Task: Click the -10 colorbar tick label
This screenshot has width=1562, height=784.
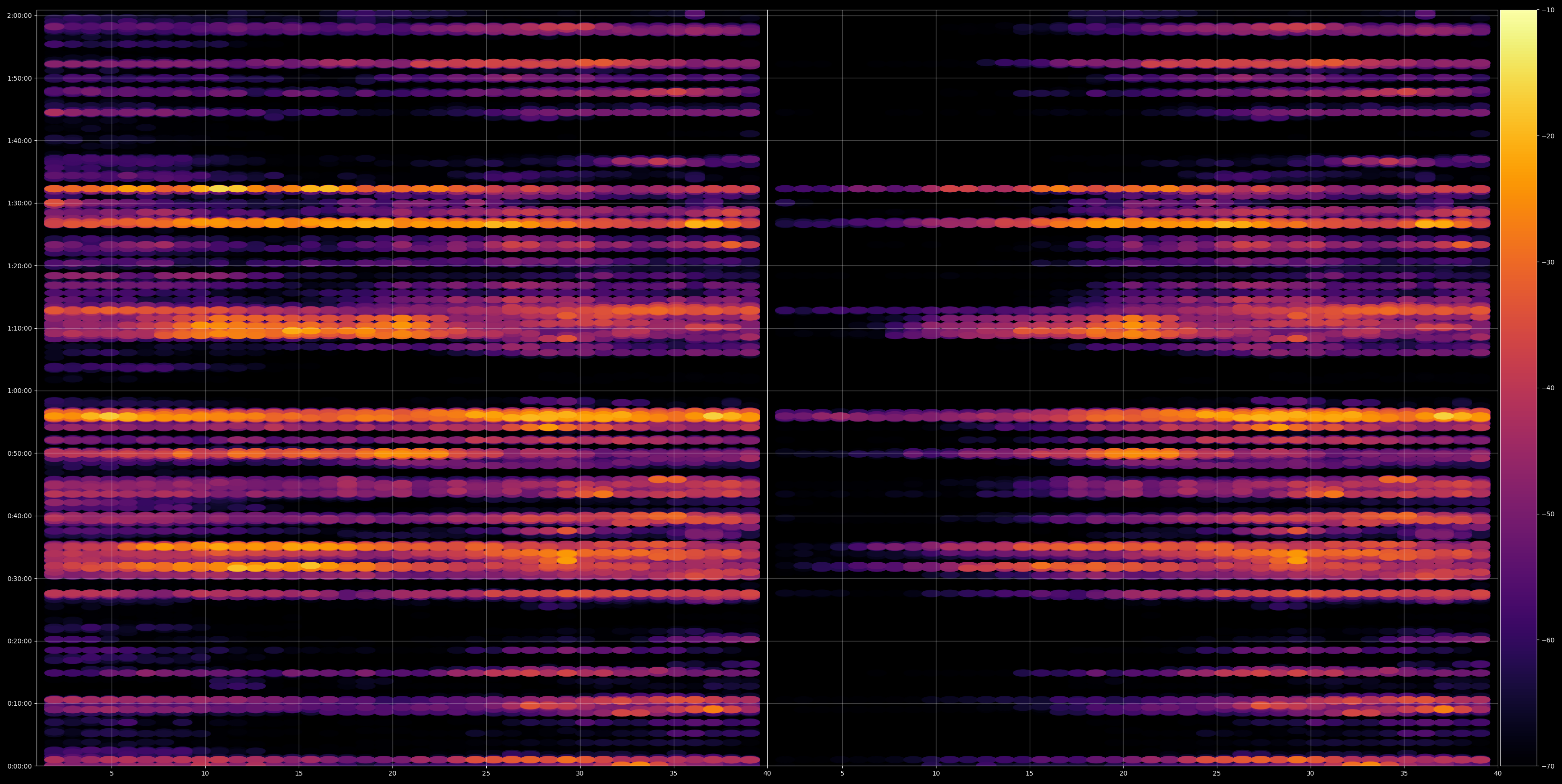Action: pyautogui.click(x=1548, y=10)
